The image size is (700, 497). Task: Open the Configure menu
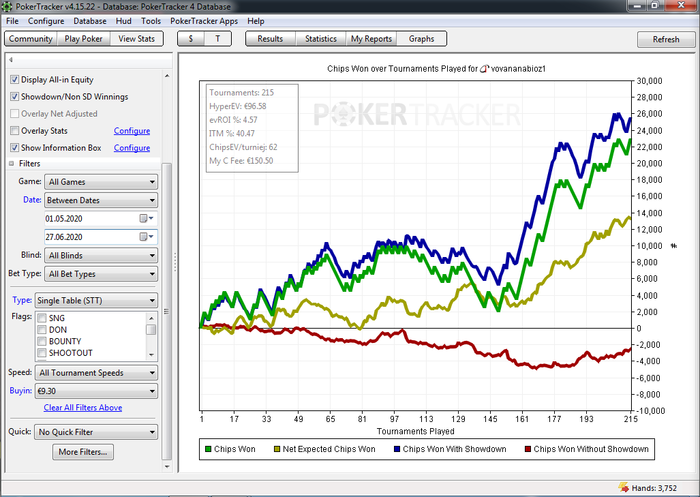pyautogui.click(x=46, y=21)
